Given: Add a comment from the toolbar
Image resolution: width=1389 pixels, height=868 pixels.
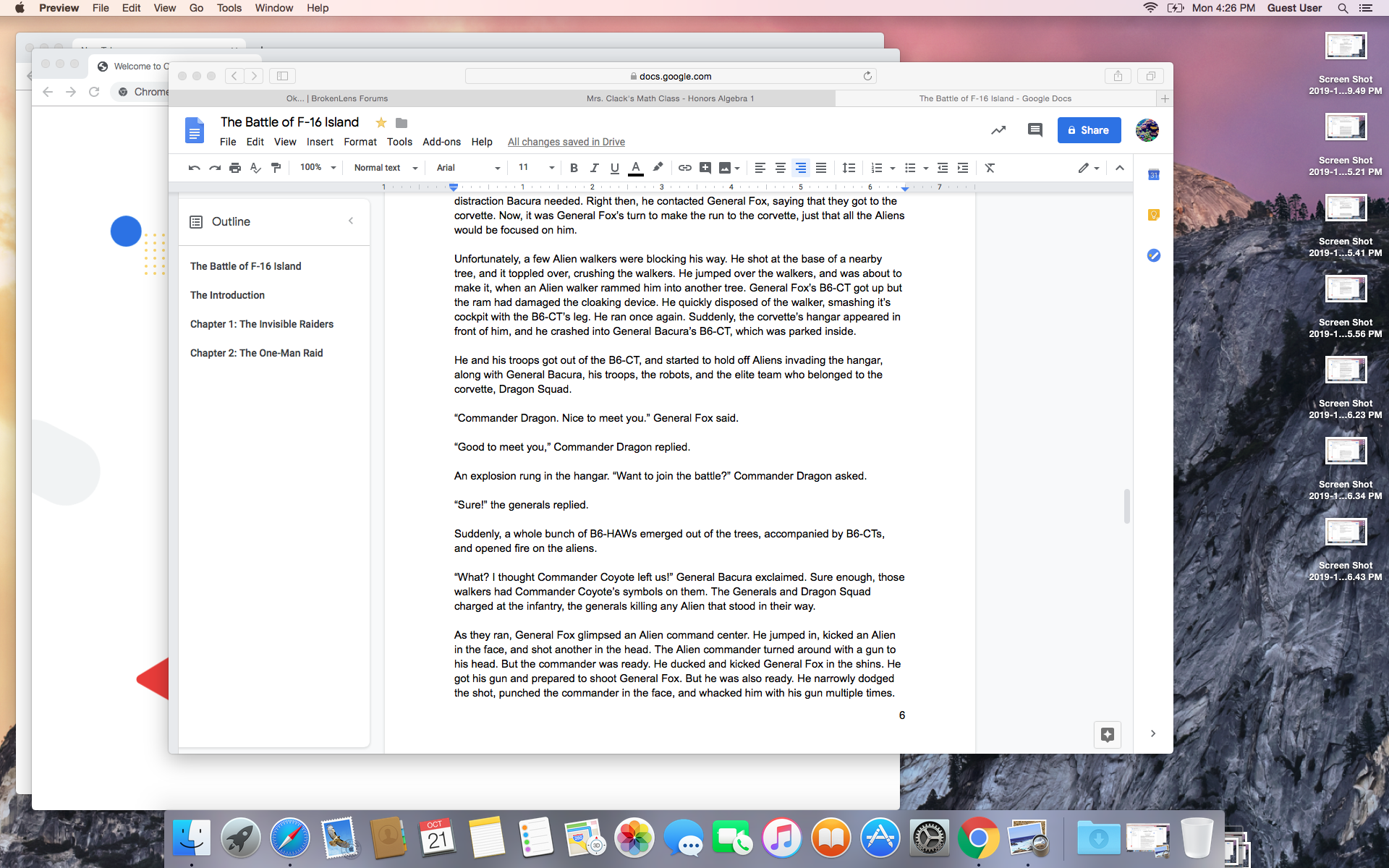Looking at the screenshot, I should tap(705, 168).
